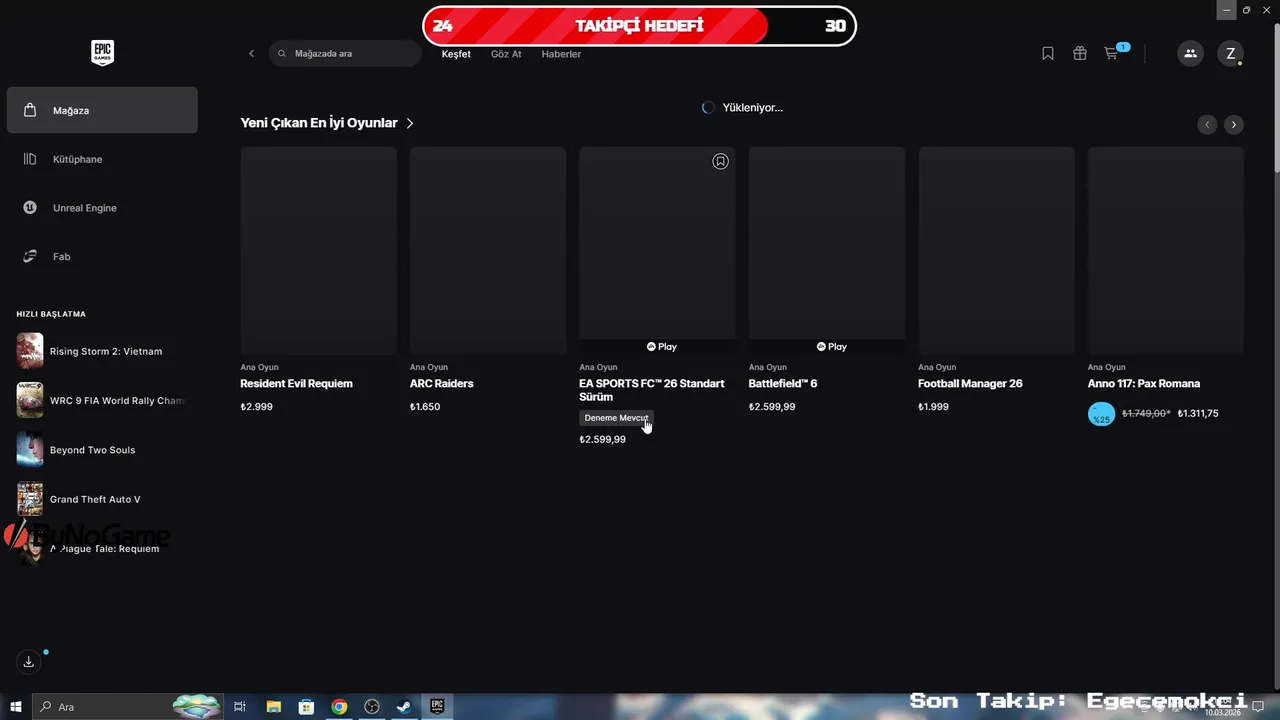Click the Football Manager 26 title
The image size is (1280, 720).
click(x=970, y=384)
